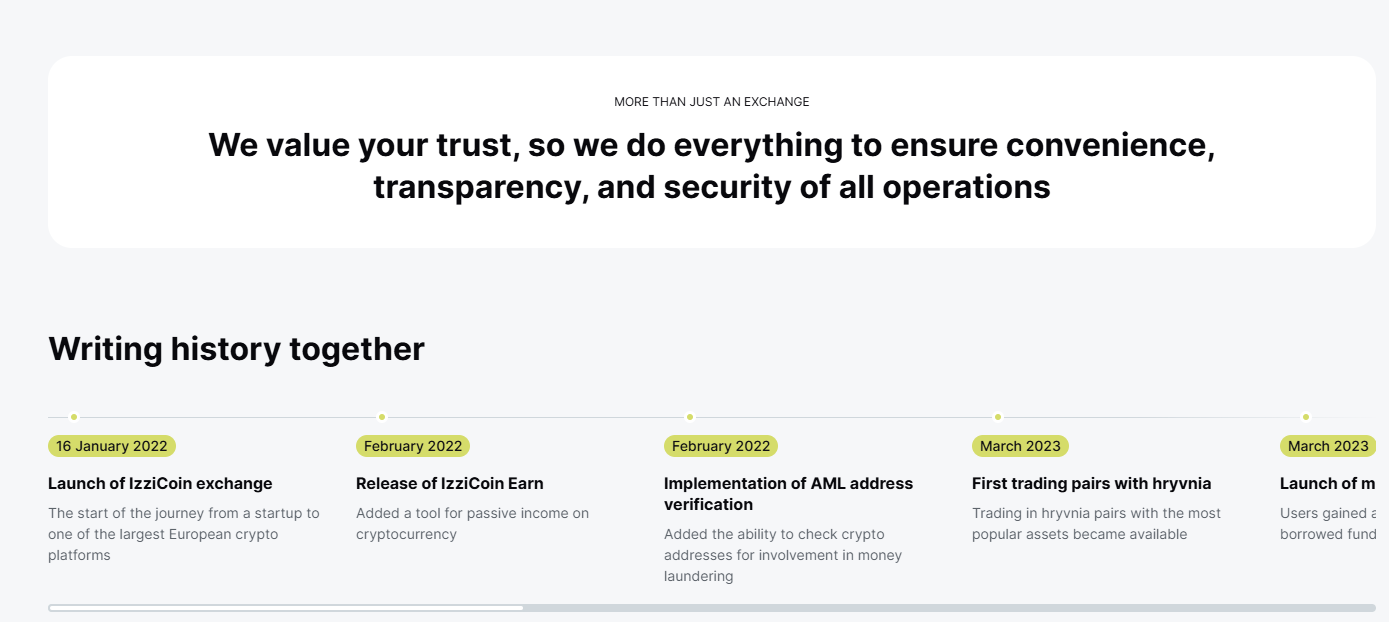Click the passive income description text
Viewport: 1389px width, 622px height.
click(472, 523)
